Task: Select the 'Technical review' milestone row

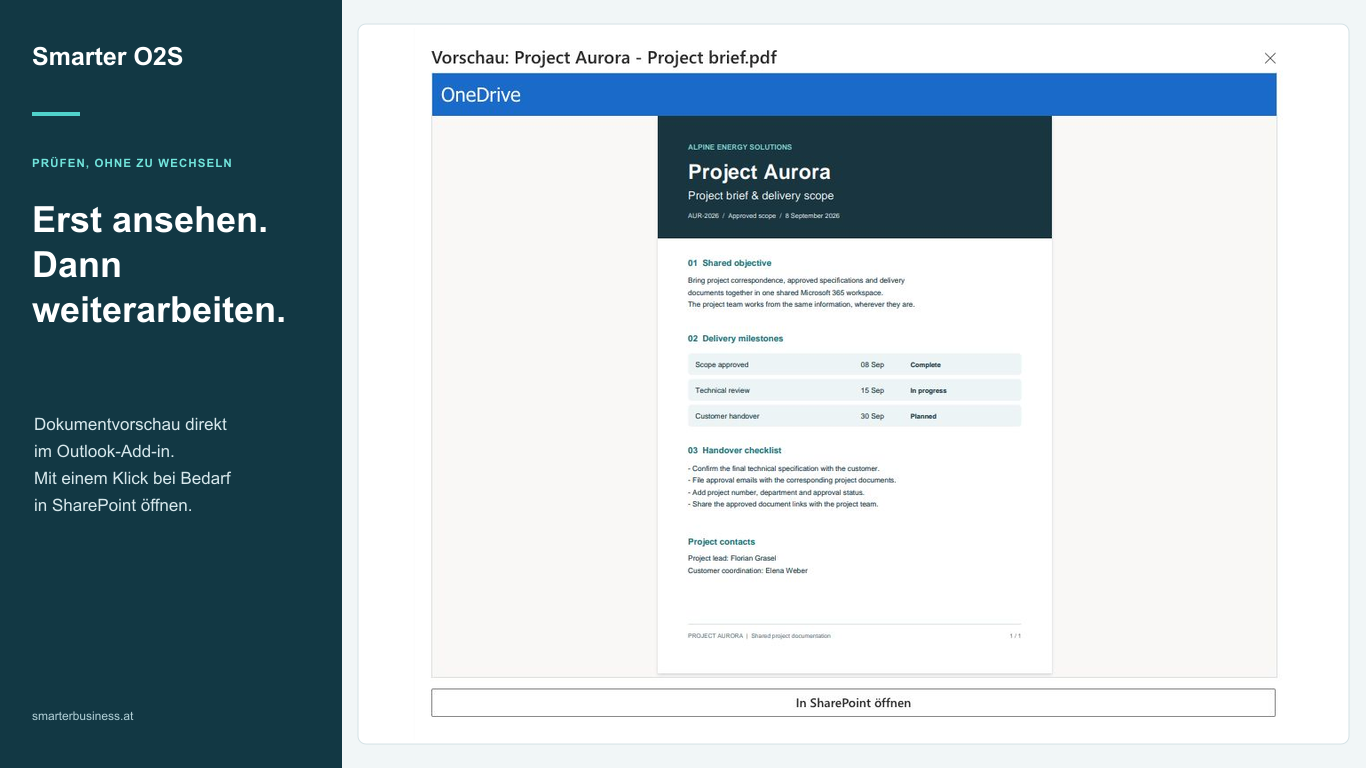Action: pyautogui.click(x=855, y=390)
